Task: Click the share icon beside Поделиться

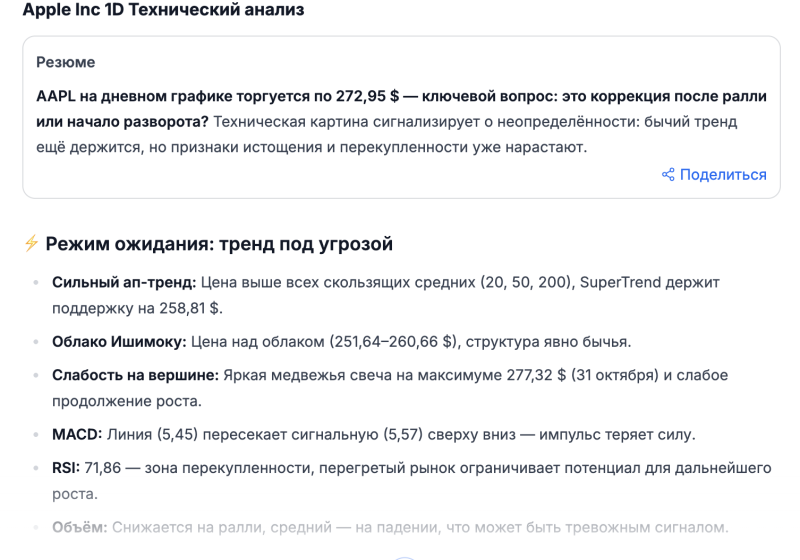Action: click(x=668, y=174)
